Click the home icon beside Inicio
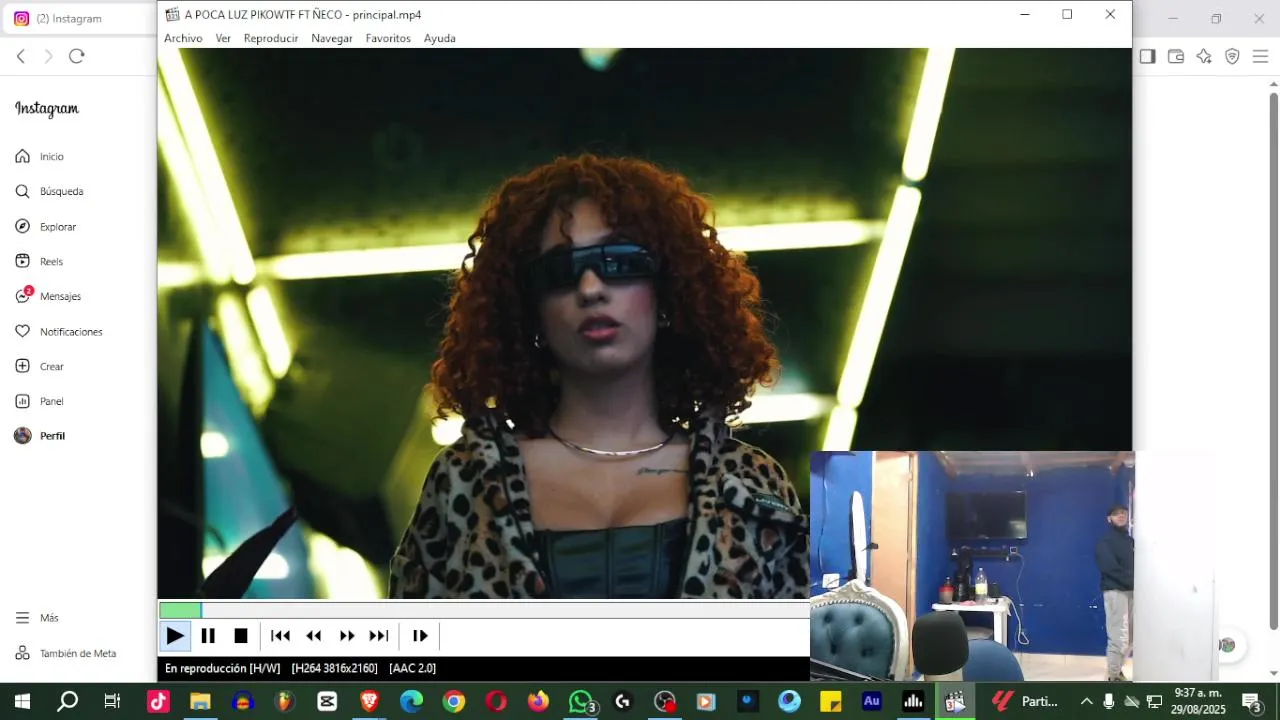The image size is (1280, 720). pyautogui.click(x=22, y=157)
